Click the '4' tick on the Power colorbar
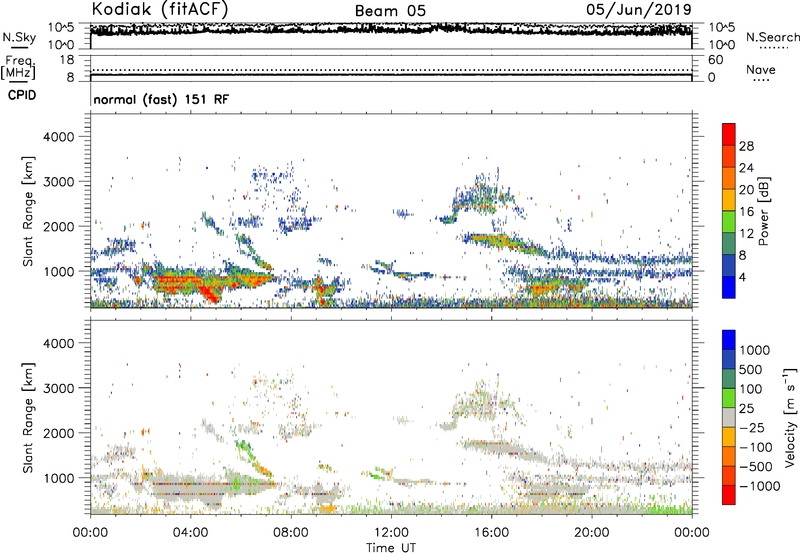800x554 pixels. [743, 277]
